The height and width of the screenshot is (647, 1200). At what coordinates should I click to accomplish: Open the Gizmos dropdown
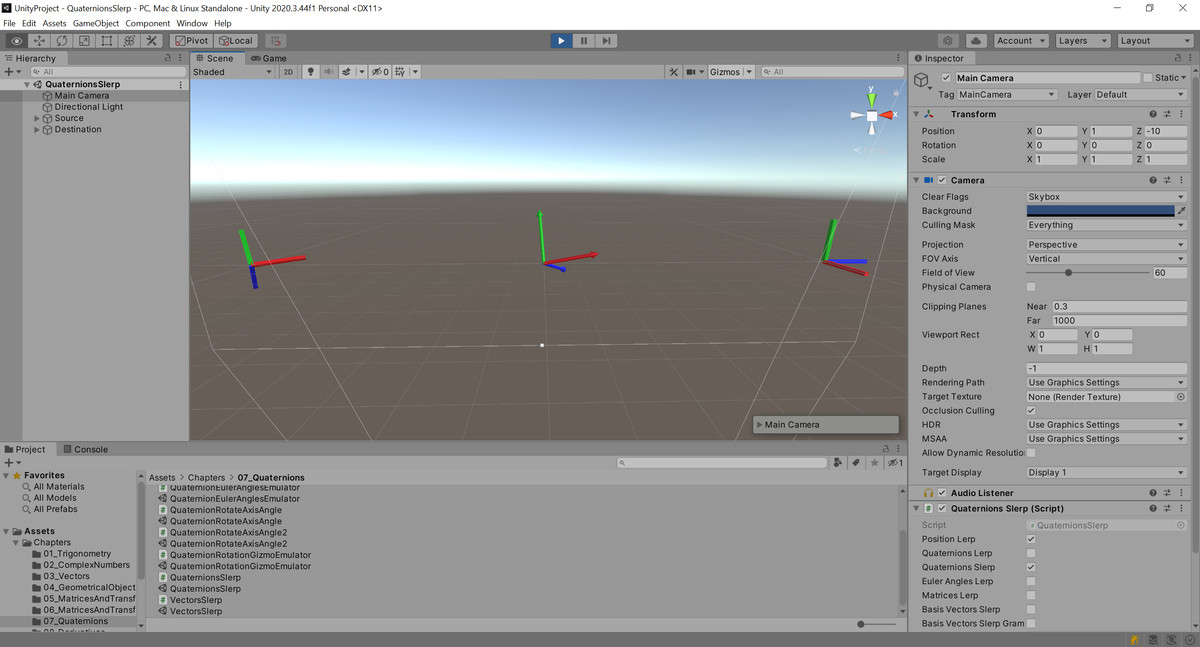pos(730,72)
